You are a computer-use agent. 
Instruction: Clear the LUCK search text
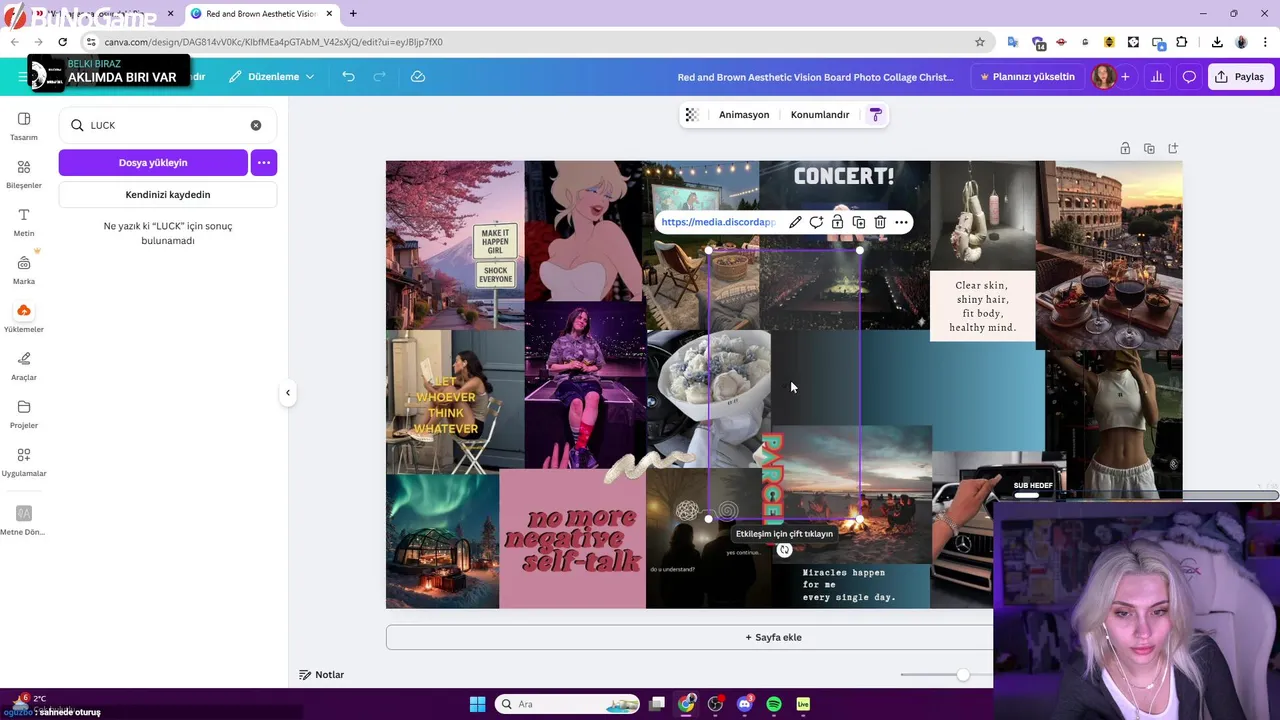coord(256,125)
